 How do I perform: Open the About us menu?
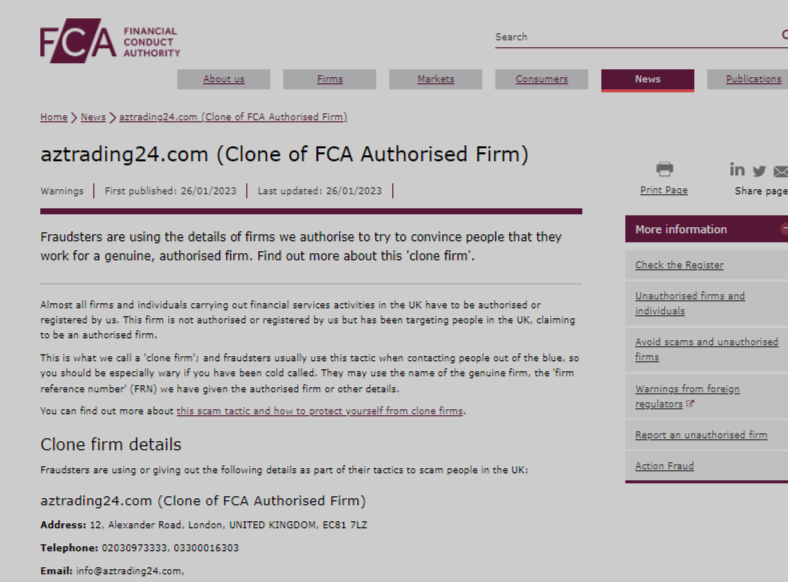[223, 79]
